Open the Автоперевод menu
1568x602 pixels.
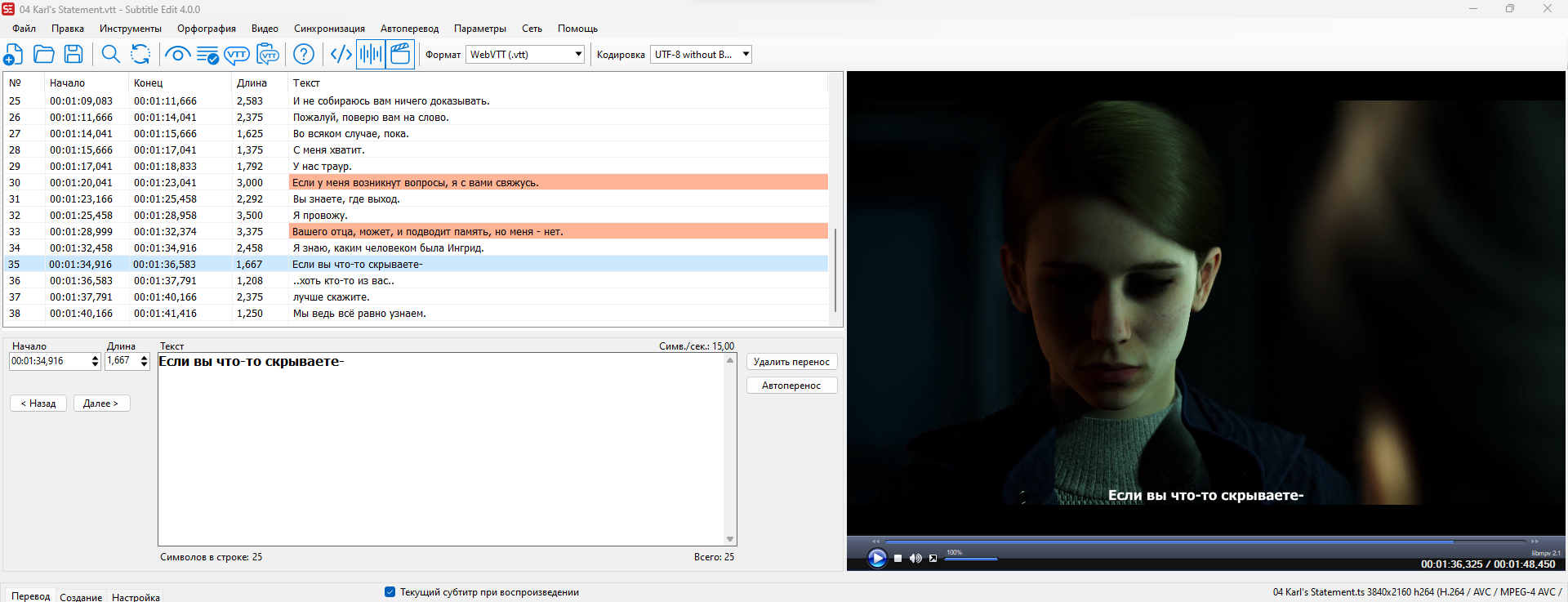409,29
